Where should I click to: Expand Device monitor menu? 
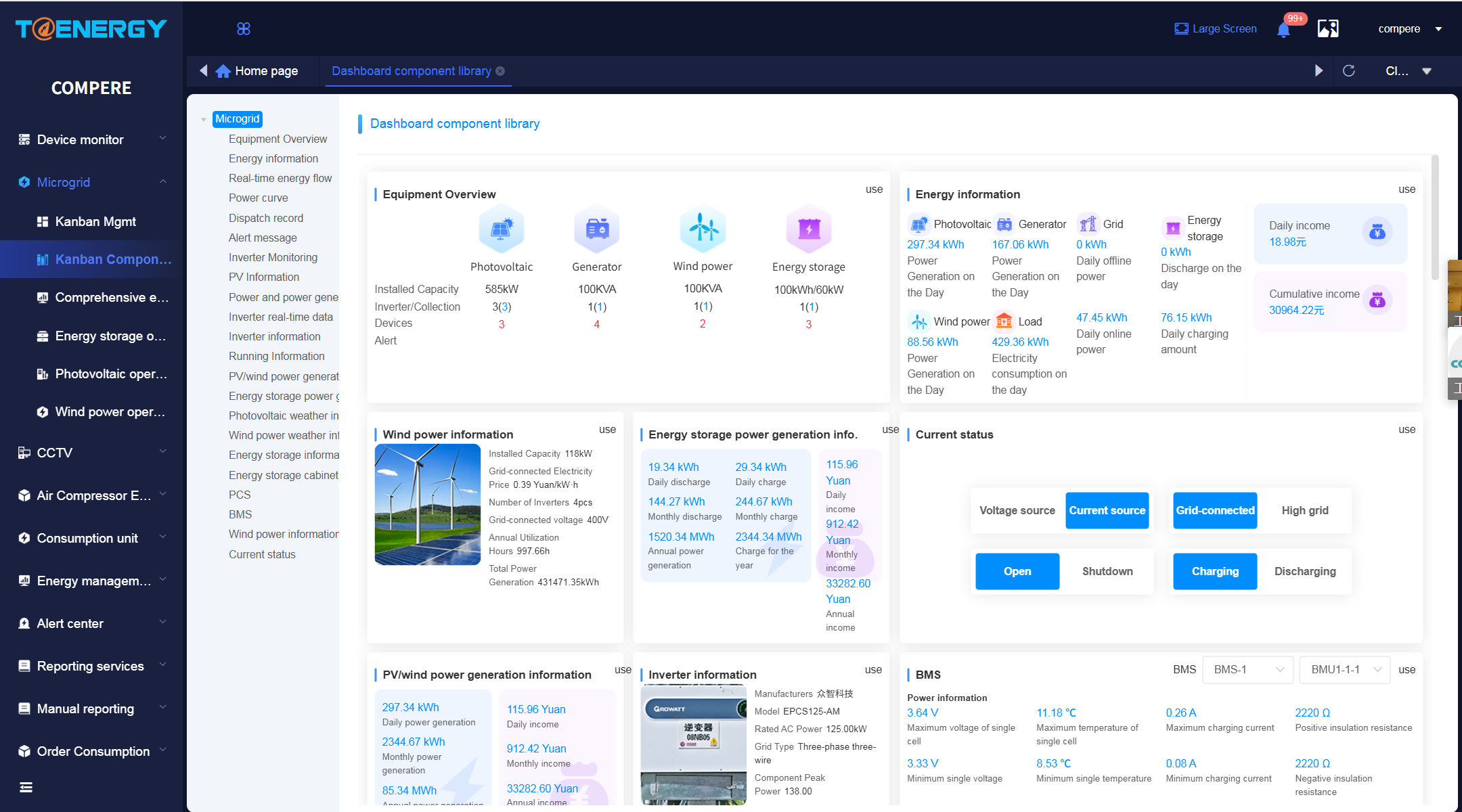[x=91, y=139]
